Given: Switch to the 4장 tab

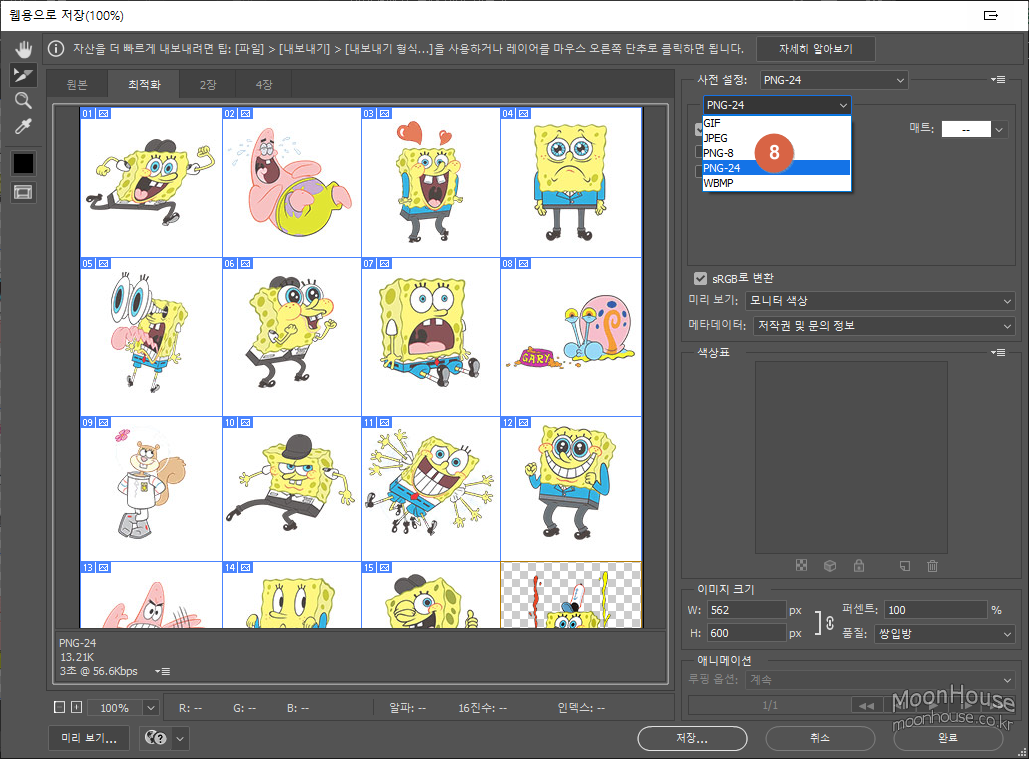Looking at the screenshot, I should click(264, 85).
